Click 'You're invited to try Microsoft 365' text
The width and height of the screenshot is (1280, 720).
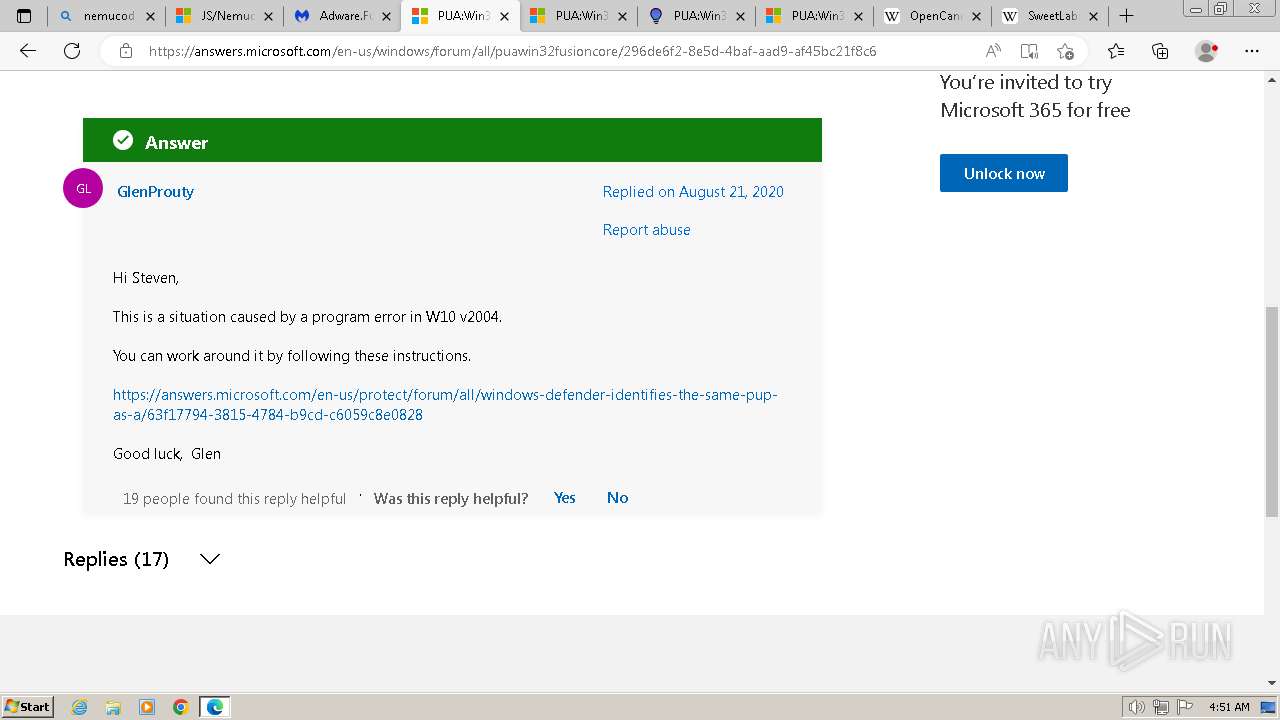click(x=1035, y=96)
